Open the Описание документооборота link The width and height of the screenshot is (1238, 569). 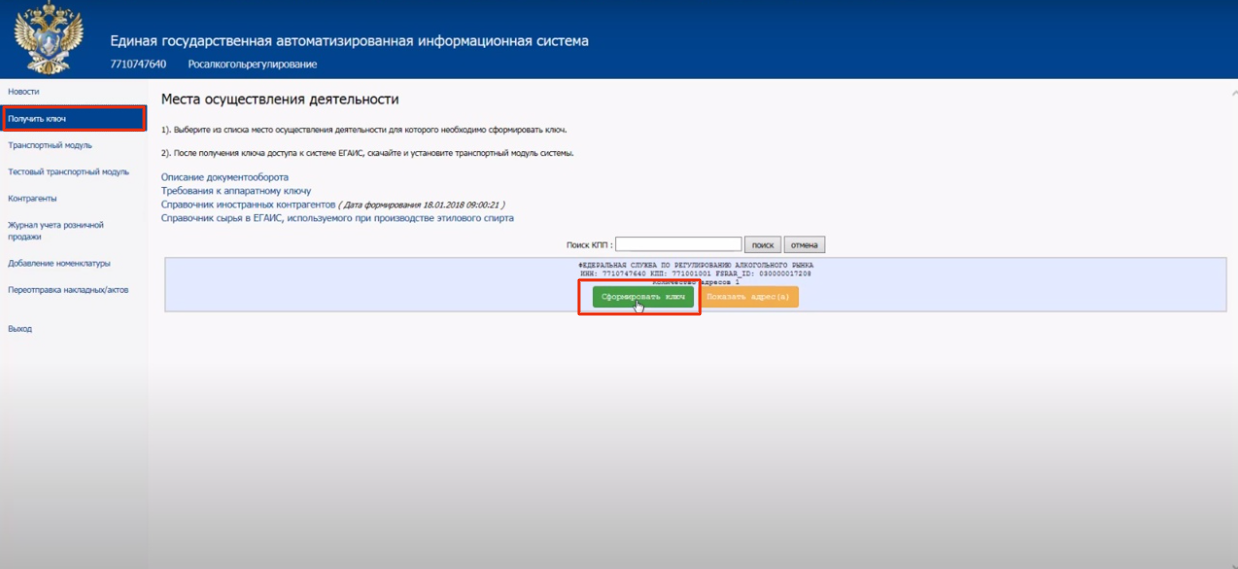[x=225, y=177]
